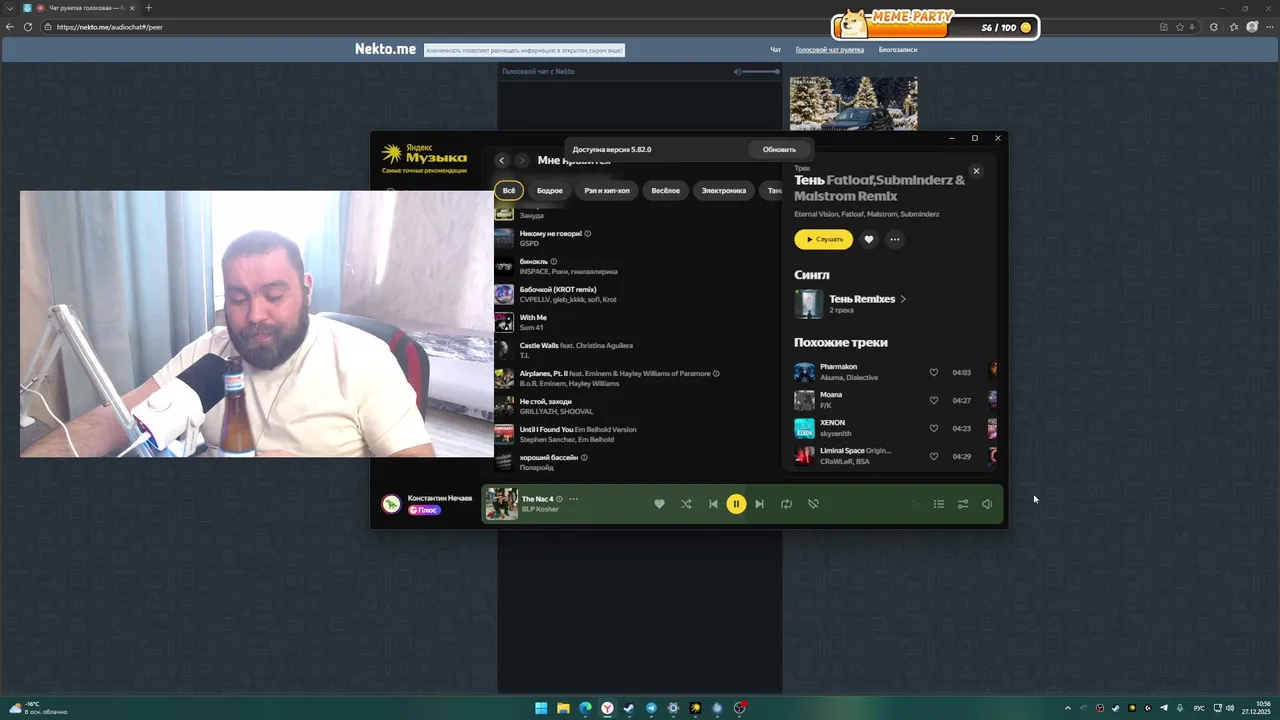Image resolution: width=1280 pixels, height=720 pixels.
Task: Click the Яндекс Музыка logo
Action: 424,155
